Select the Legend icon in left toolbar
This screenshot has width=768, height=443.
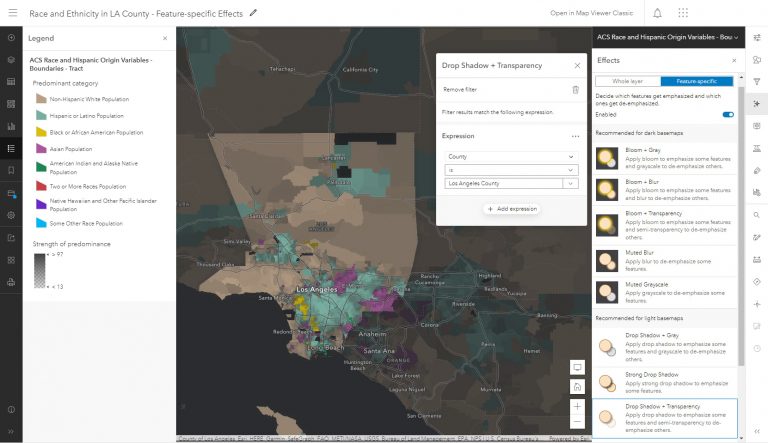tap(11, 148)
